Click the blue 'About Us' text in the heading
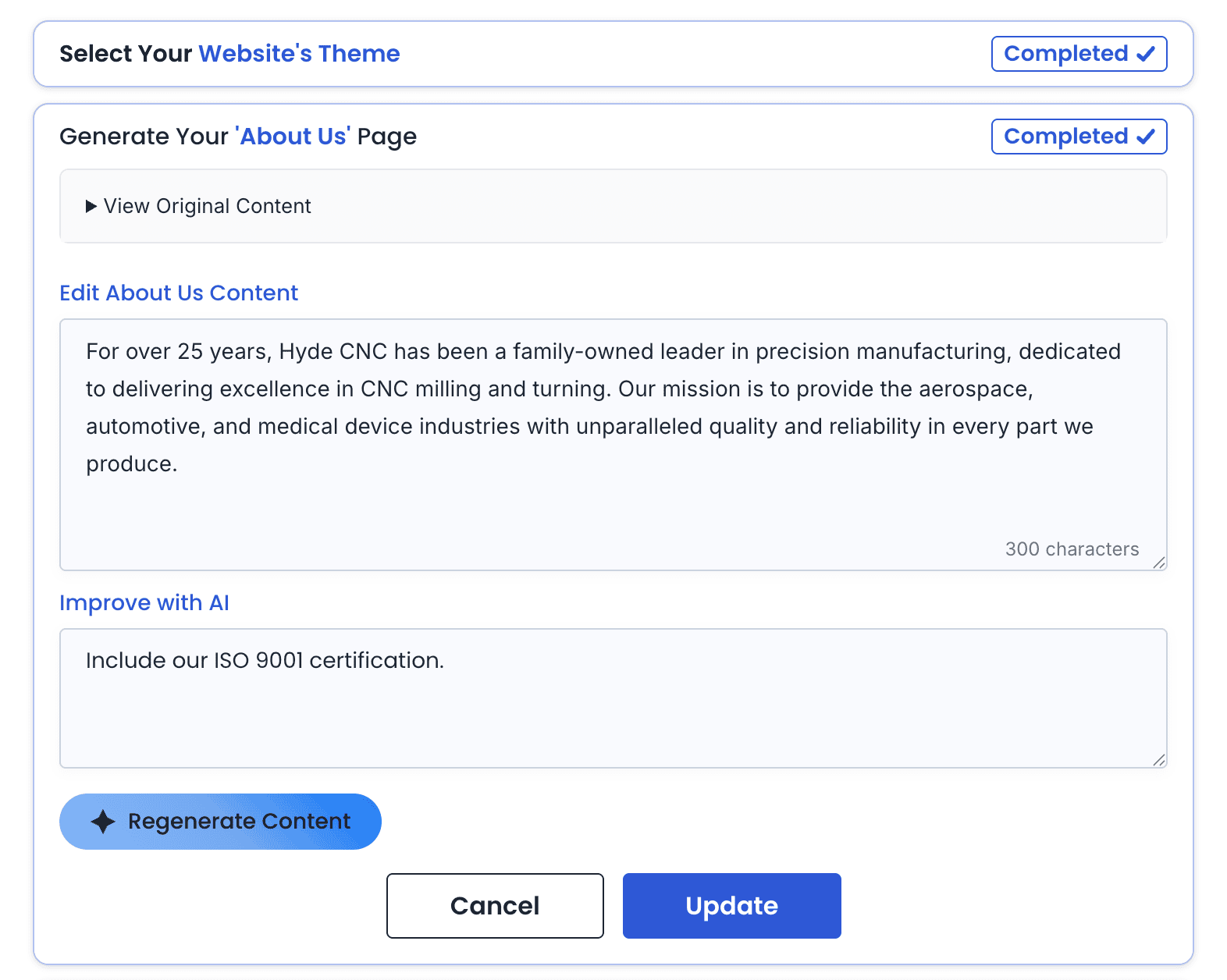This screenshot has width=1227, height=980. pos(293,137)
